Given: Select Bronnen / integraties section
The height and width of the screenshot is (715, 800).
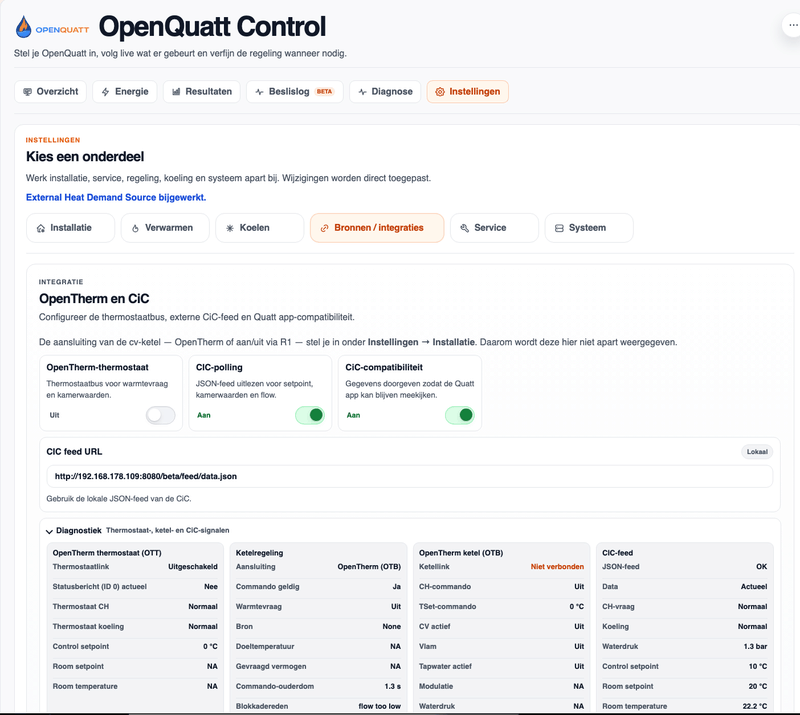Looking at the screenshot, I should click(377, 228).
